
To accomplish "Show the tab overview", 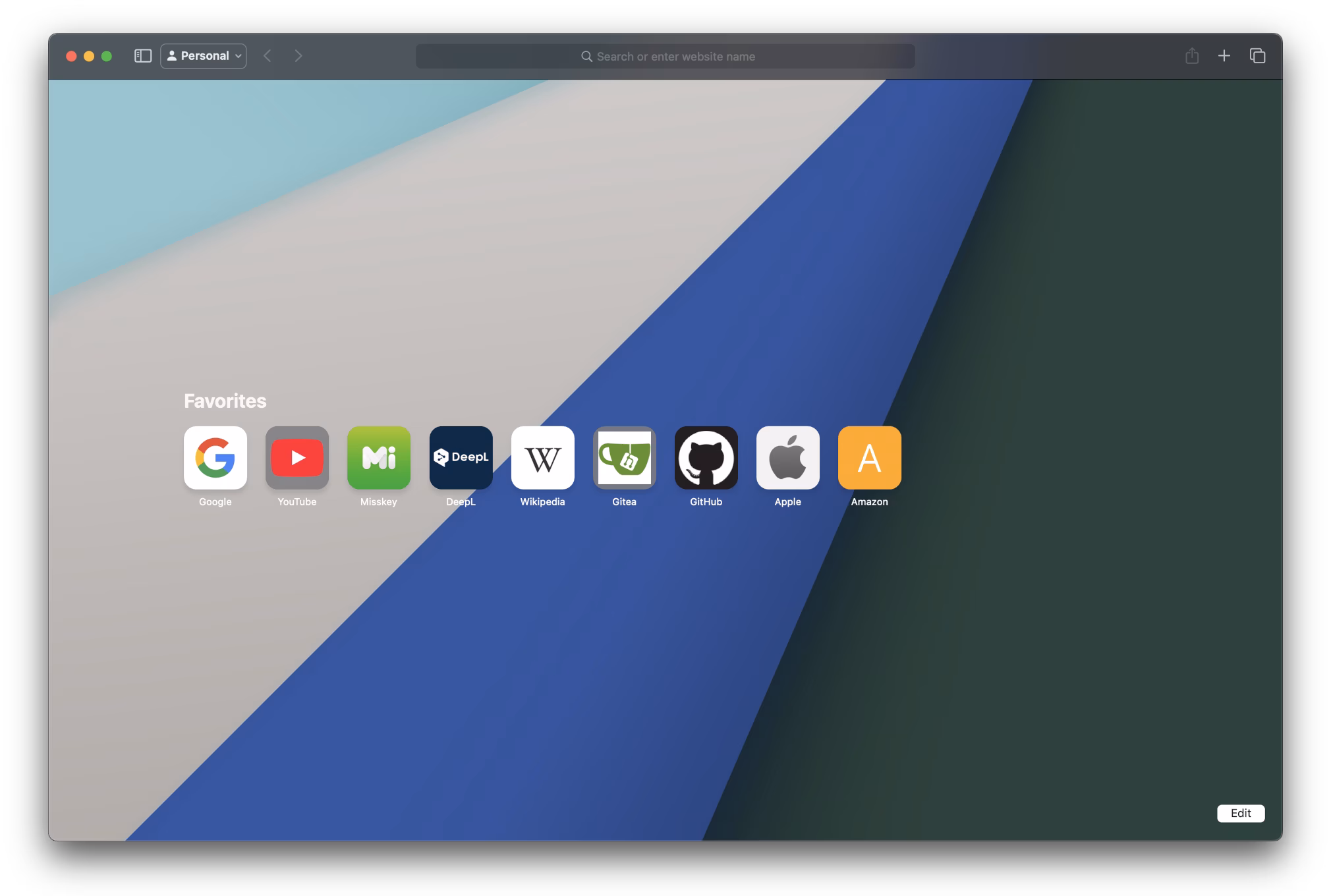I will [x=1258, y=56].
